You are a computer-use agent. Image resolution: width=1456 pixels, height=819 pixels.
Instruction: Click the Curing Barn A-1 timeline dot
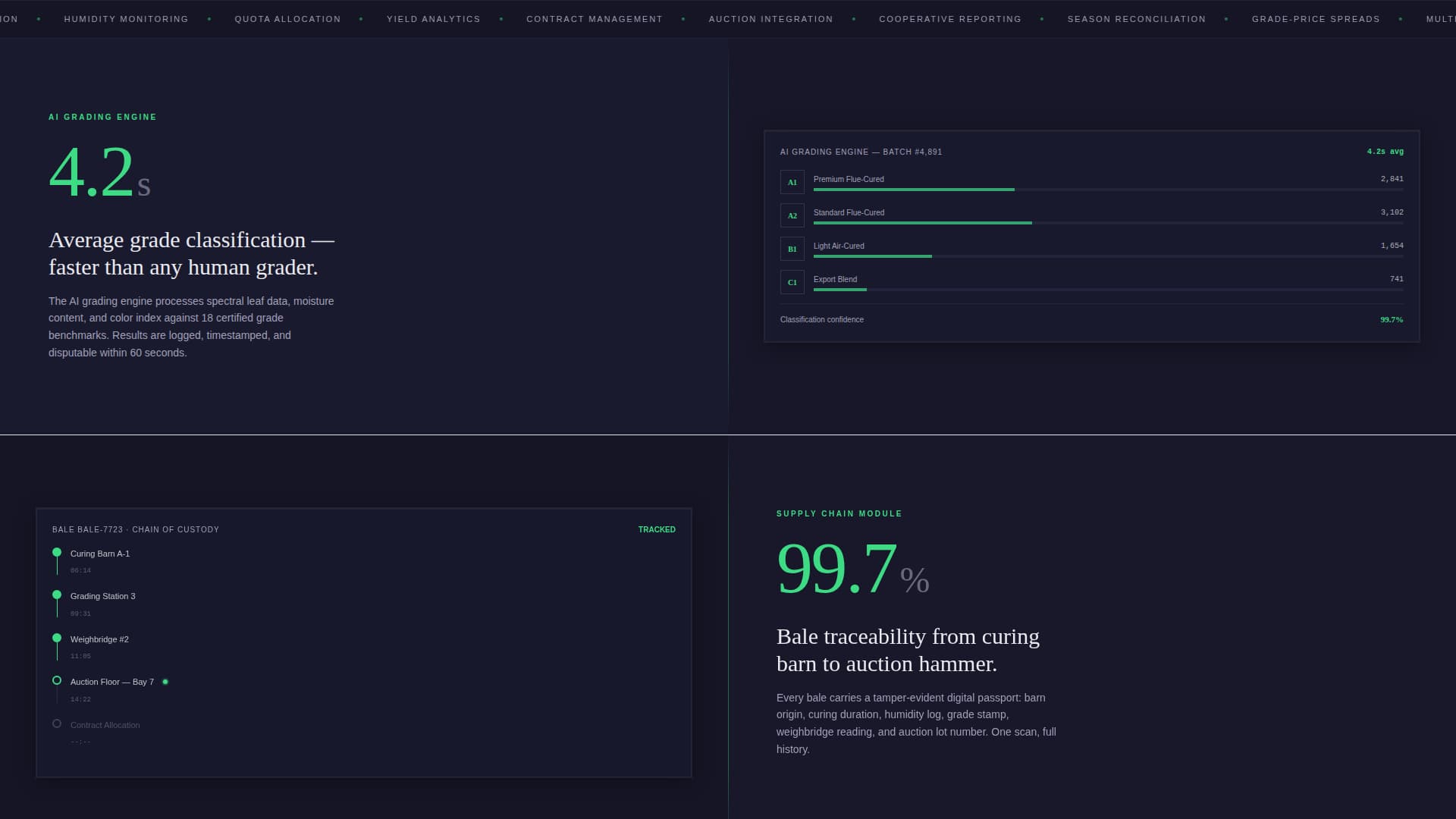coord(57,552)
